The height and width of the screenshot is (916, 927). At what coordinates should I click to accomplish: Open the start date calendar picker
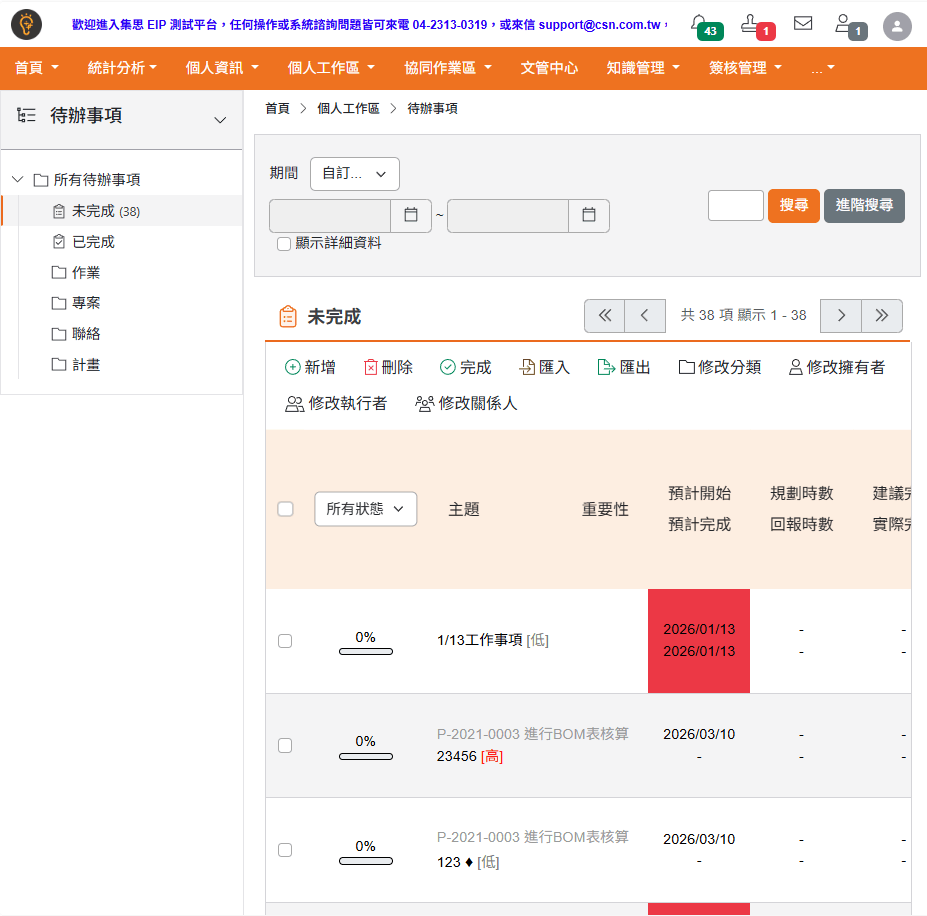point(411,215)
